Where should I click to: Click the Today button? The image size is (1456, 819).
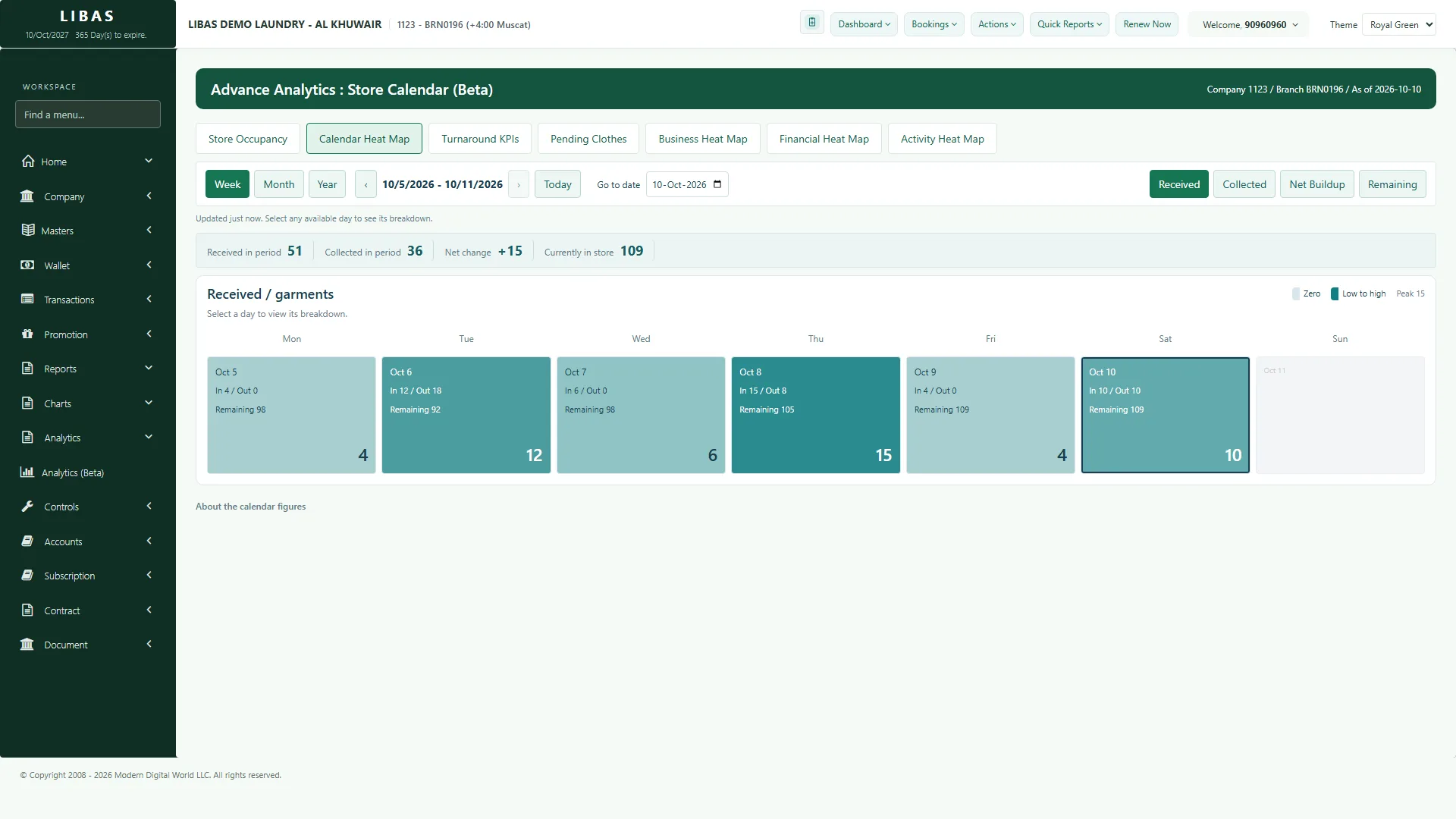[557, 184]
